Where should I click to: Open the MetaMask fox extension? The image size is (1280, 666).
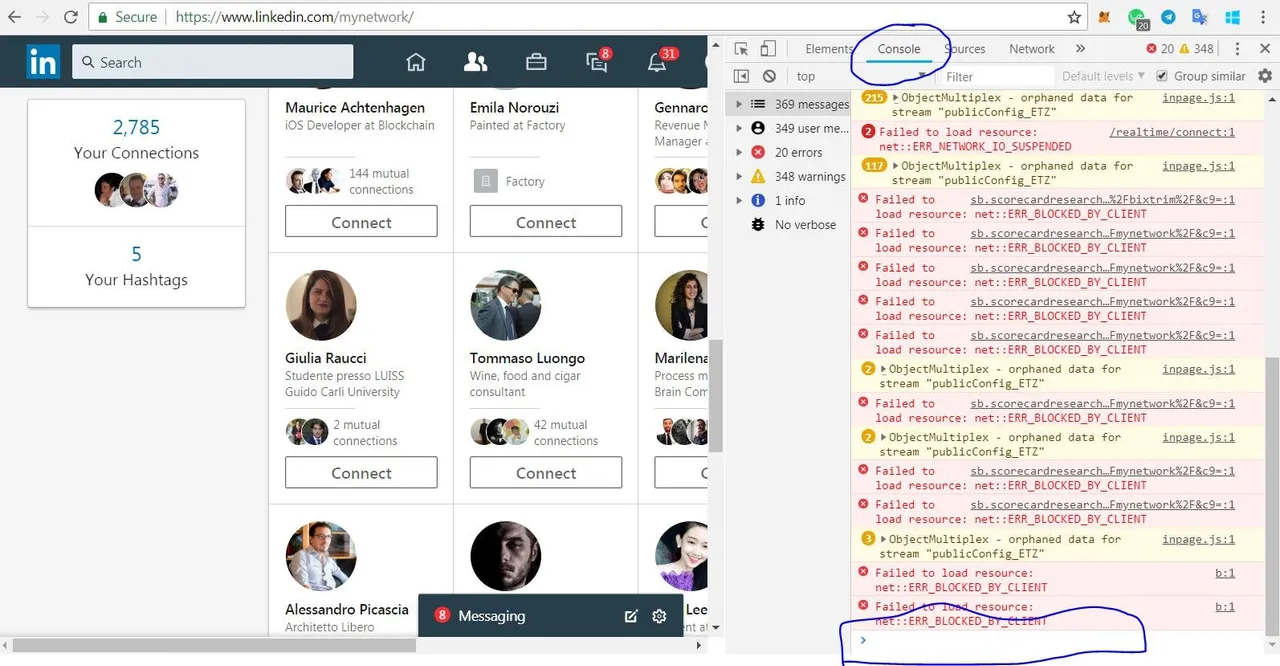point(1105,17)
